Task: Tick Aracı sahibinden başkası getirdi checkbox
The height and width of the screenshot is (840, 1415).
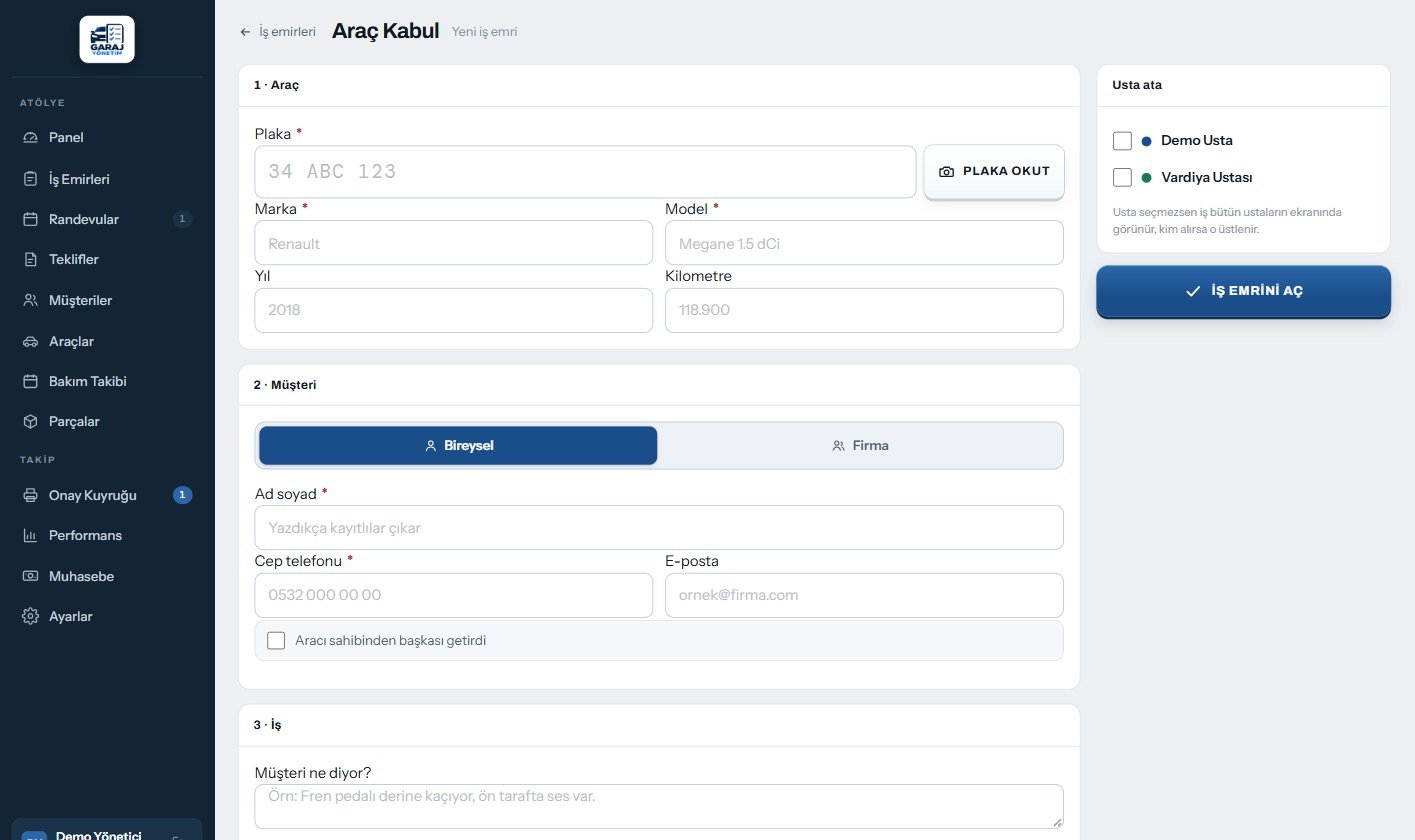Action: click(276, 640)
